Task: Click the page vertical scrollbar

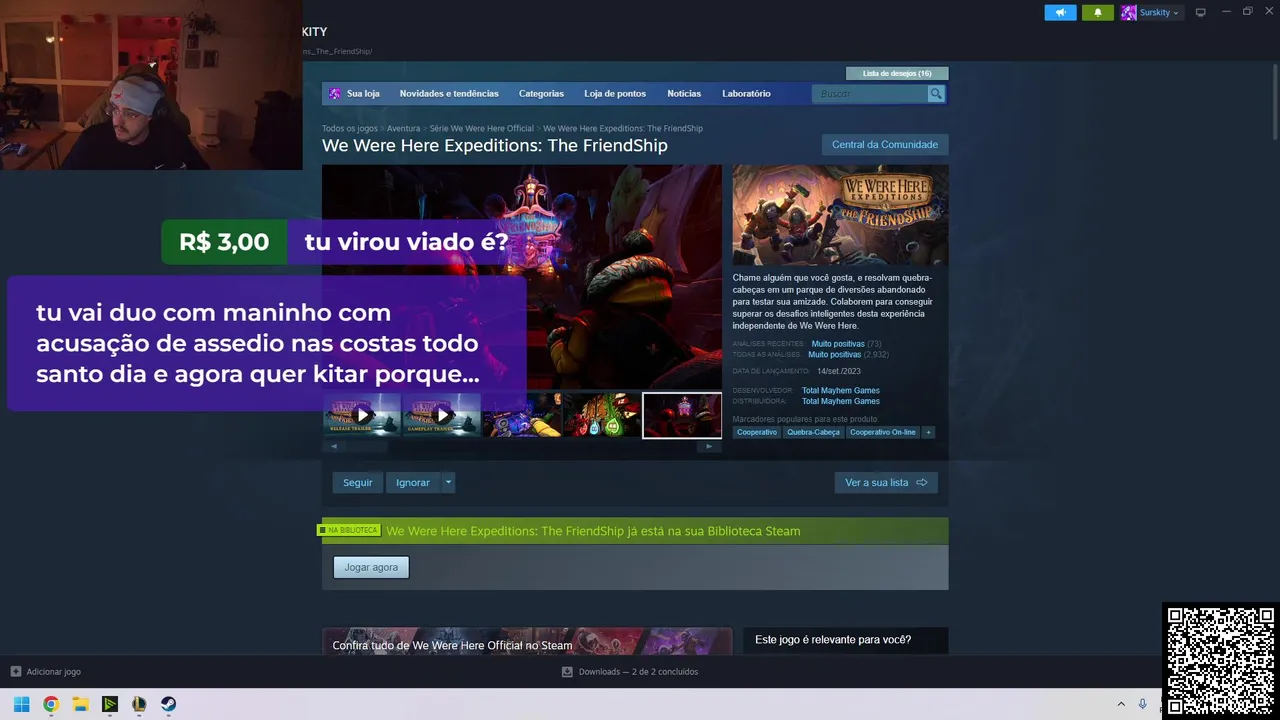Action: click(x=1273, y=100)
